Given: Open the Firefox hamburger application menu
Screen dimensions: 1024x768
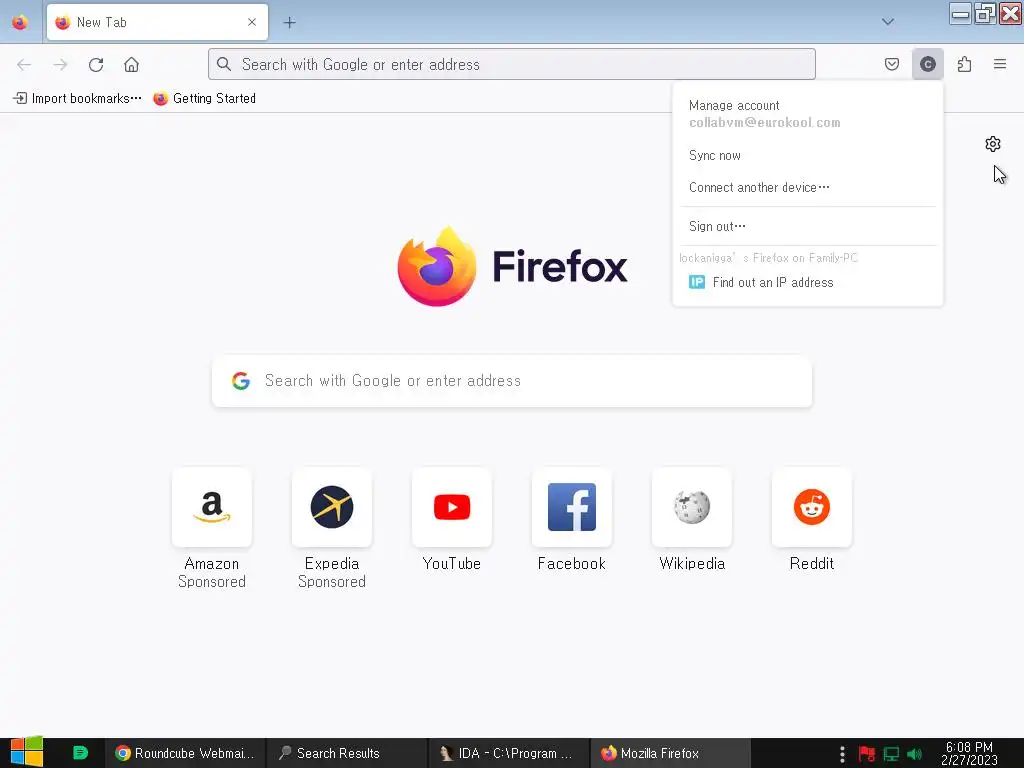Looking at the screenshot, I should (x=999, y=64).
